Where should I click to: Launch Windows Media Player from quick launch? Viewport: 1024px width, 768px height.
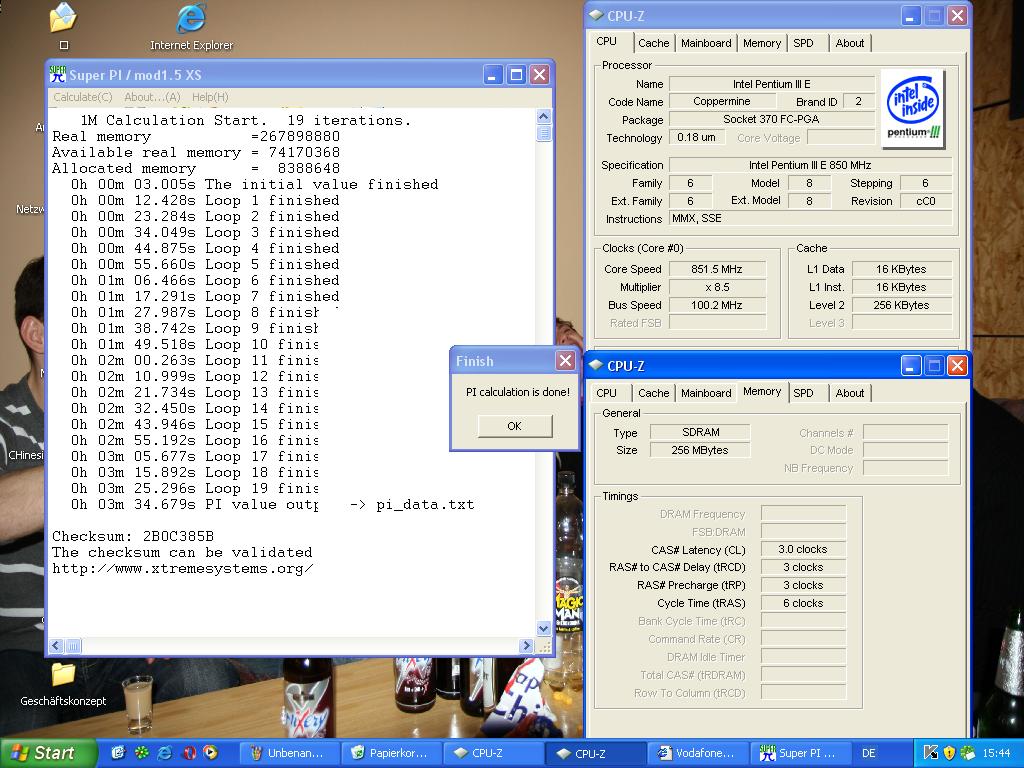210,753
